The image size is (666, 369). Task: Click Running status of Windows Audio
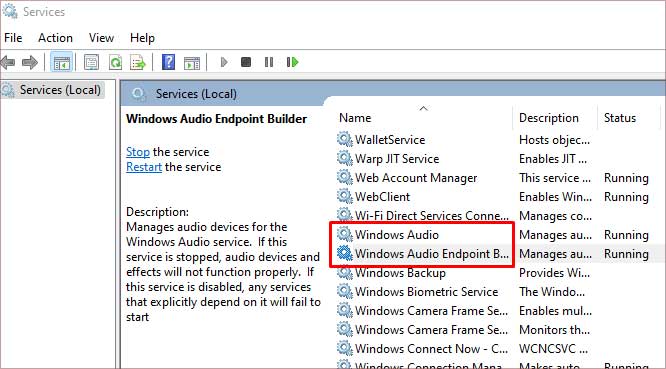tap(626, 235)
